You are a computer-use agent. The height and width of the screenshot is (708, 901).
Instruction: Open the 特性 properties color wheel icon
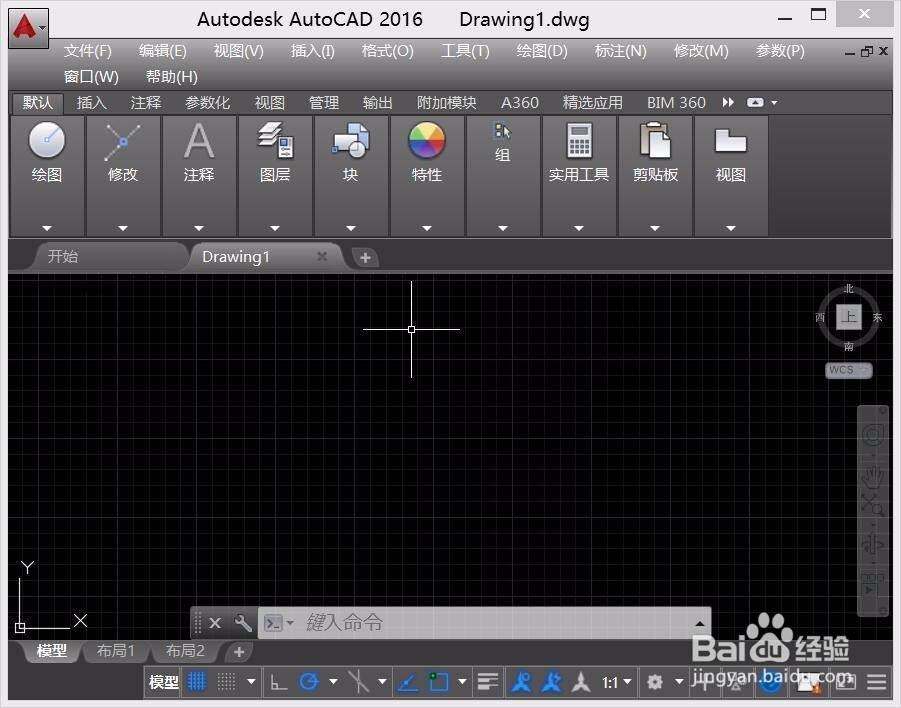coord(426,140)
